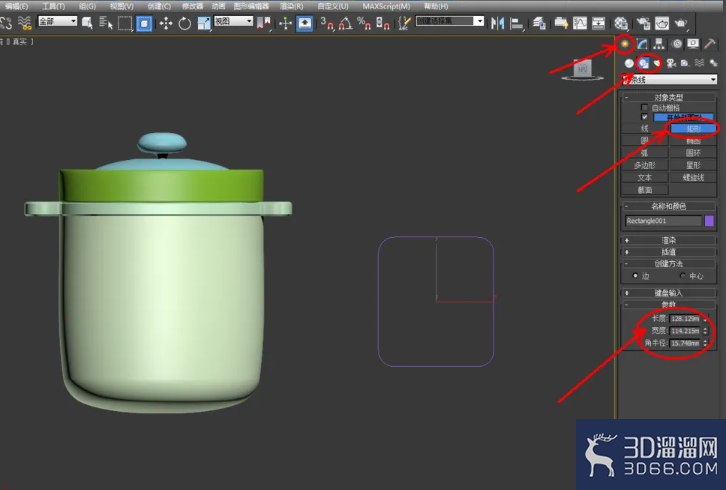The image size is (726, 490).
Task: Open the Rendered Frame Window icon
Action: (x=662, y=23)
